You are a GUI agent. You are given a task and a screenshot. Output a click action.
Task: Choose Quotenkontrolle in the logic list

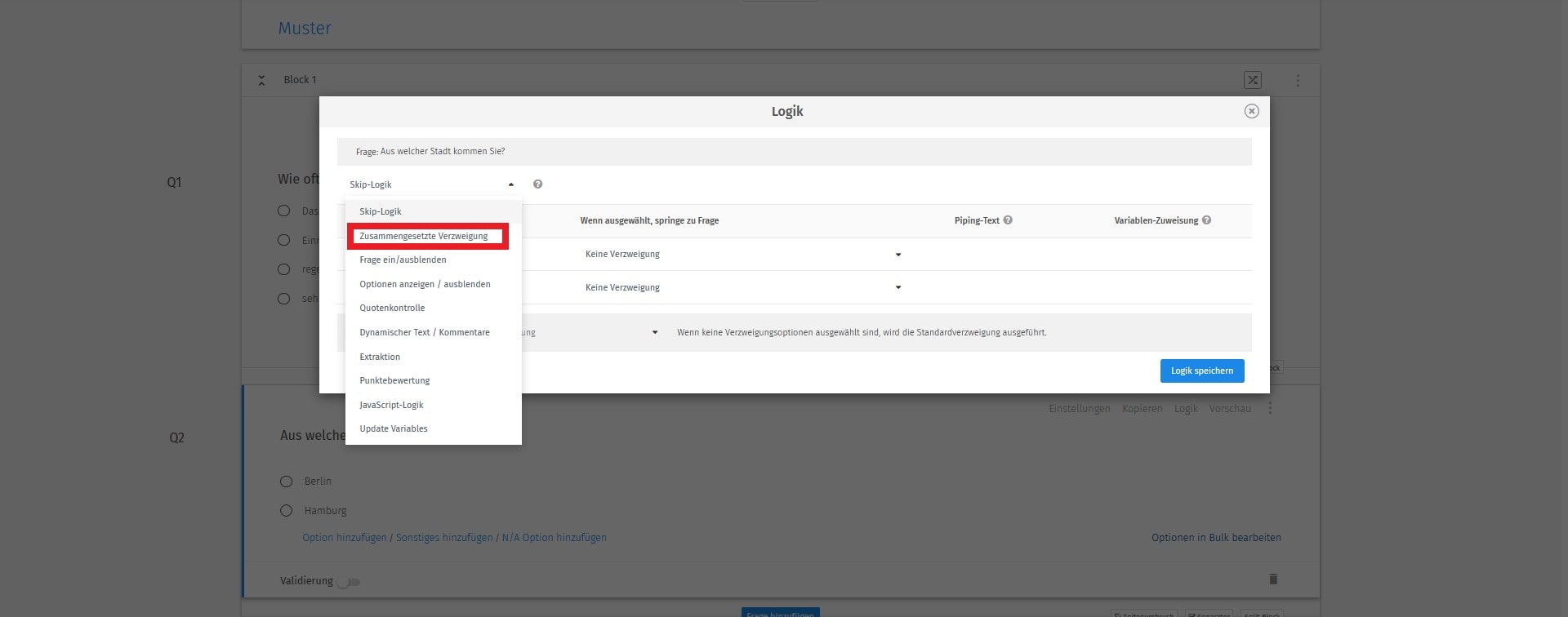point(433,308)
